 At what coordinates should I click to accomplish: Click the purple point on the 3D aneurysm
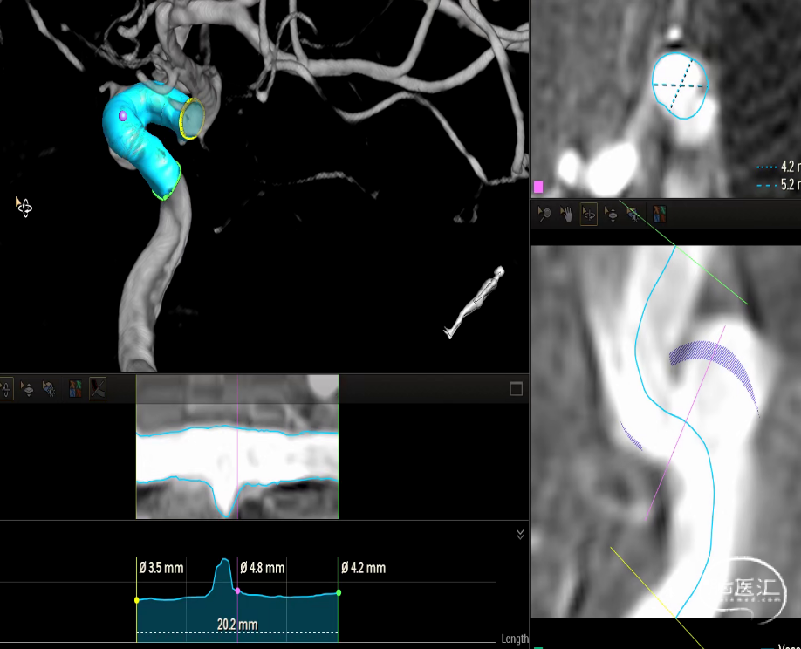tap(123, 116)
